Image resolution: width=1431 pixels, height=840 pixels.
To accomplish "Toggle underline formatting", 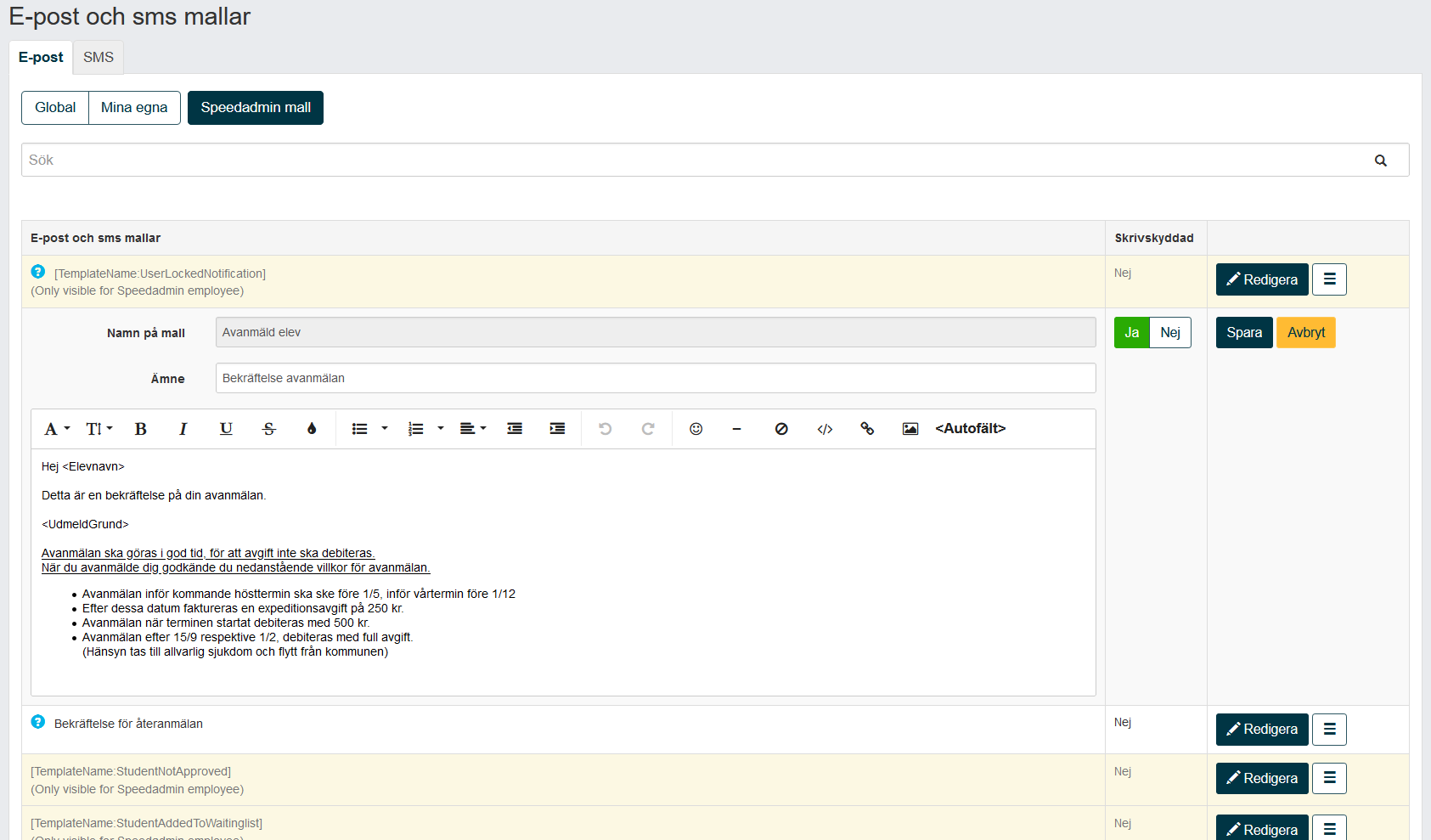I will (226, 429).
